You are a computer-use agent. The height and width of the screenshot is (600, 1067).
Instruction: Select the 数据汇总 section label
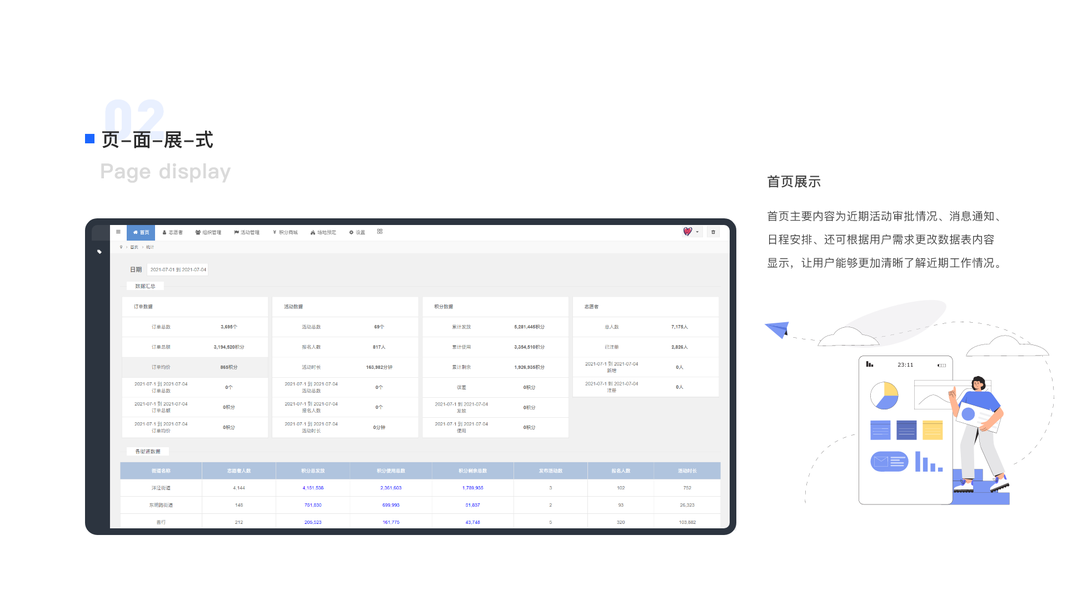coord(145,286)
